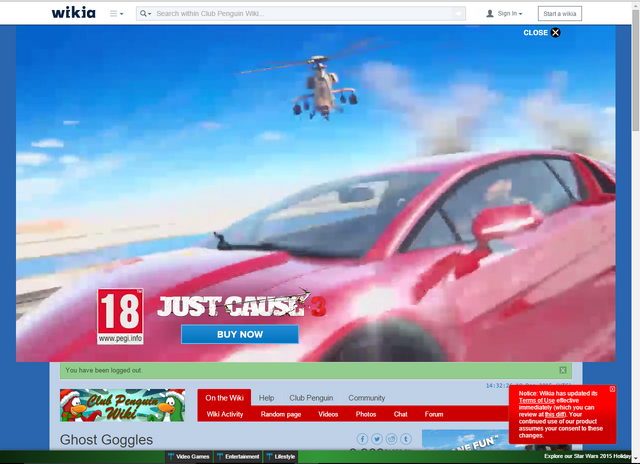Click the Wikia logo

(x=73, y=13)
